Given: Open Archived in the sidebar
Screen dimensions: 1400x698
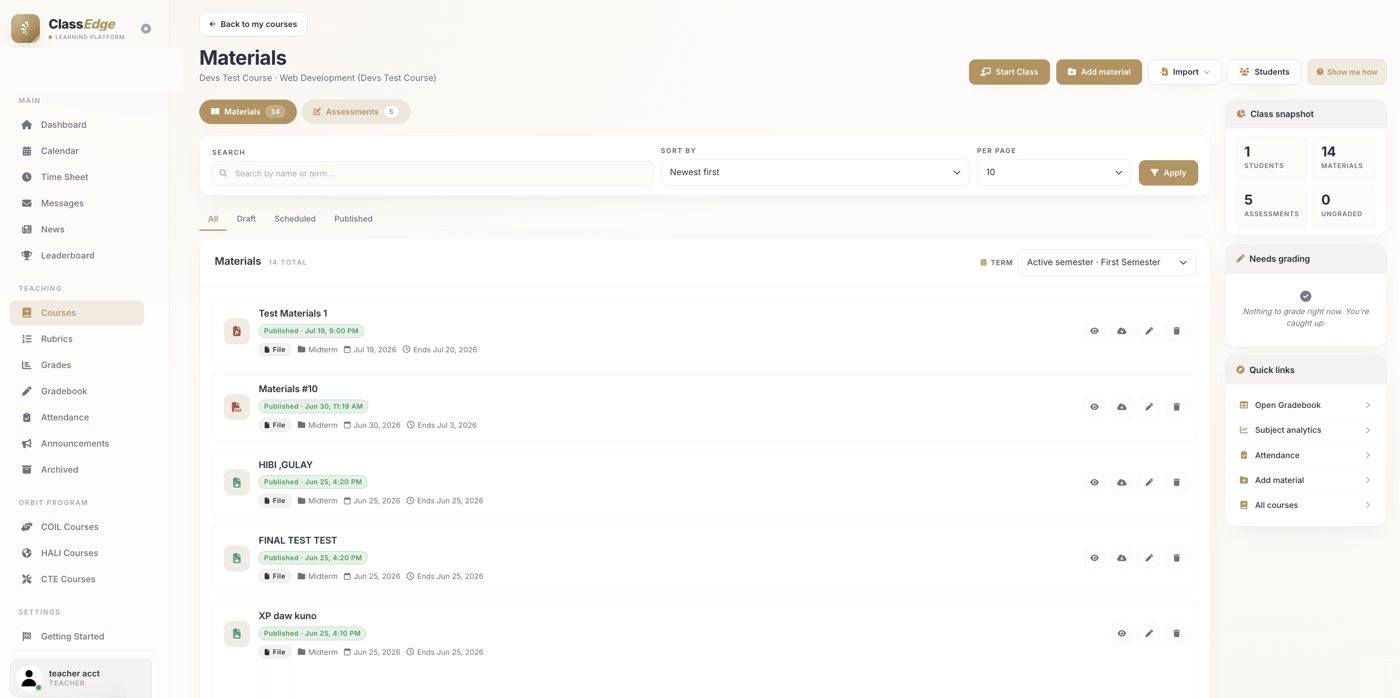Looking at the screenshot, I should (x=77, y=469).
